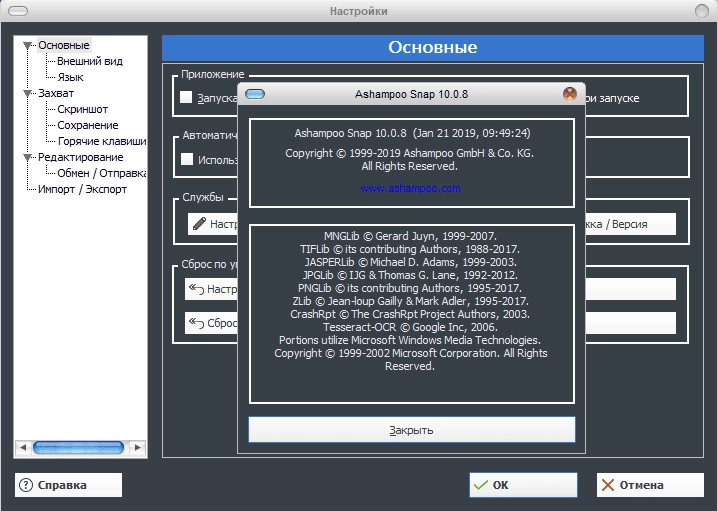Select Редактирование category

click(x=81, y=158)
